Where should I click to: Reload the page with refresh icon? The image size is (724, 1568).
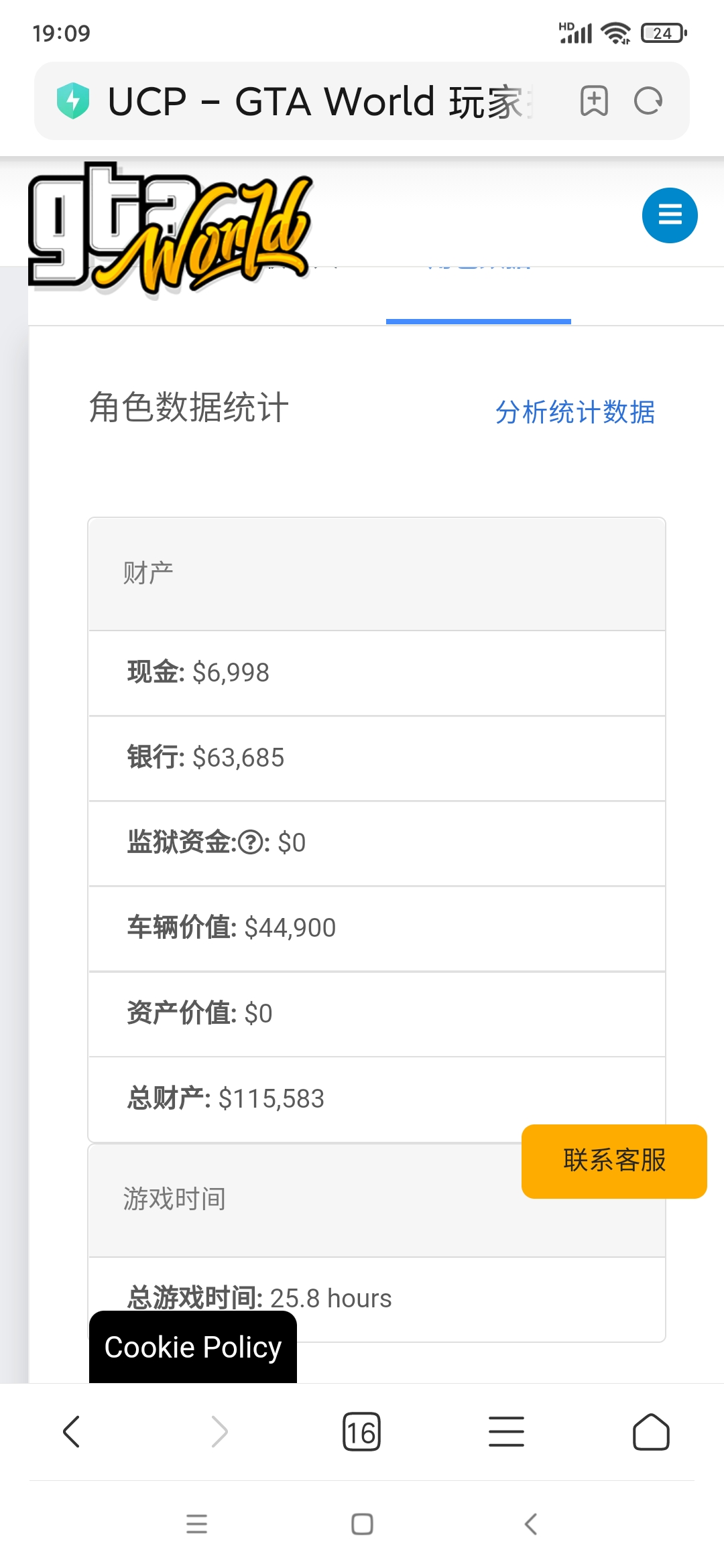(x=648, y=101)
